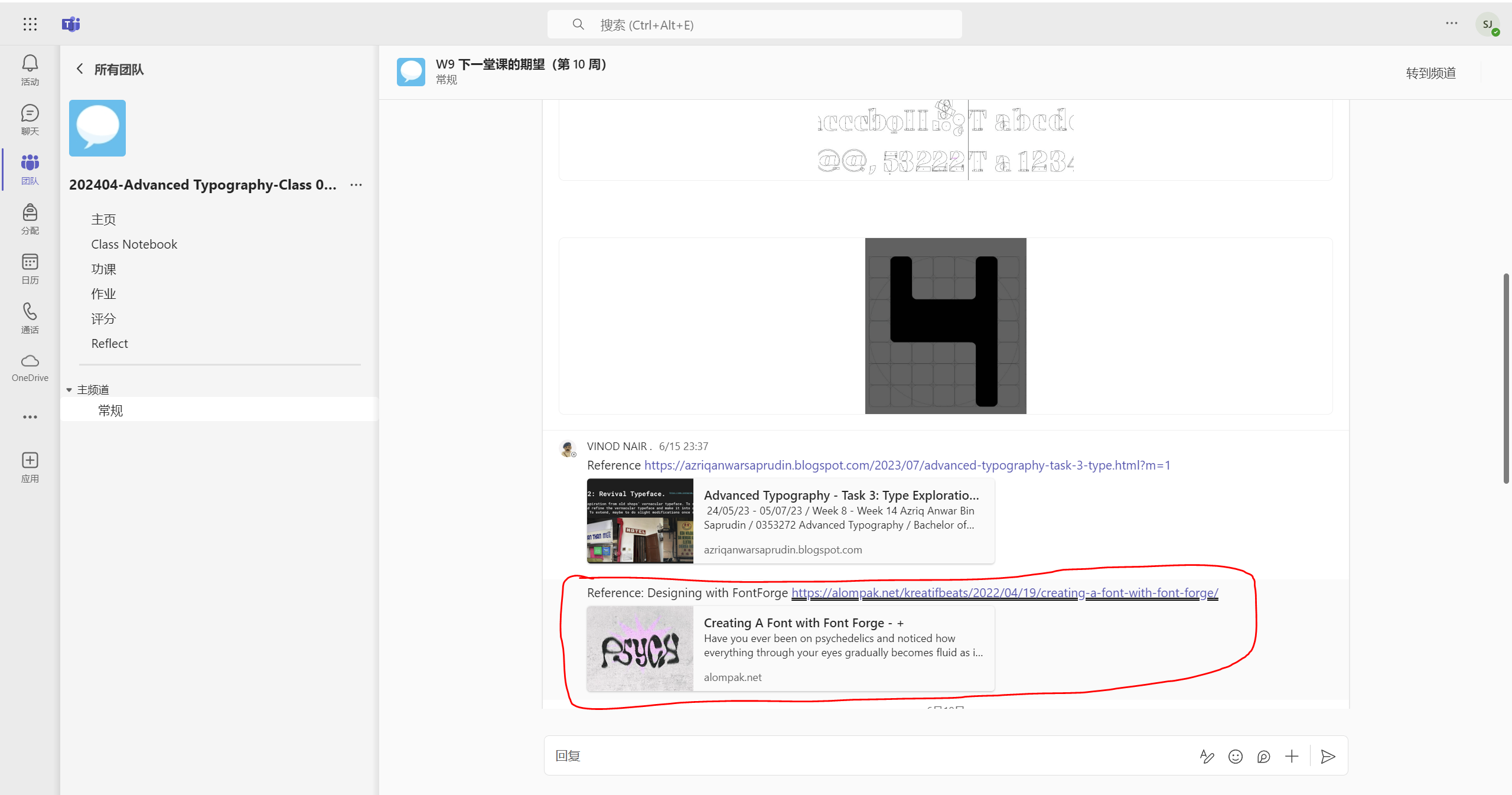Open the azriqanwarsaprudin blogspot link
Viewport: 1512px width, 795px height.
907,465
